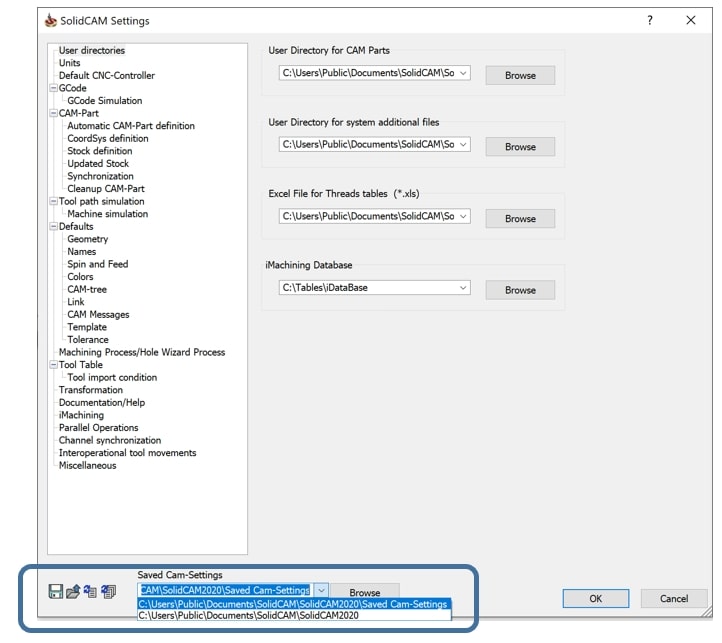Choose the SolidCAM2020 folder path list entry

click(x=294, y=615)
